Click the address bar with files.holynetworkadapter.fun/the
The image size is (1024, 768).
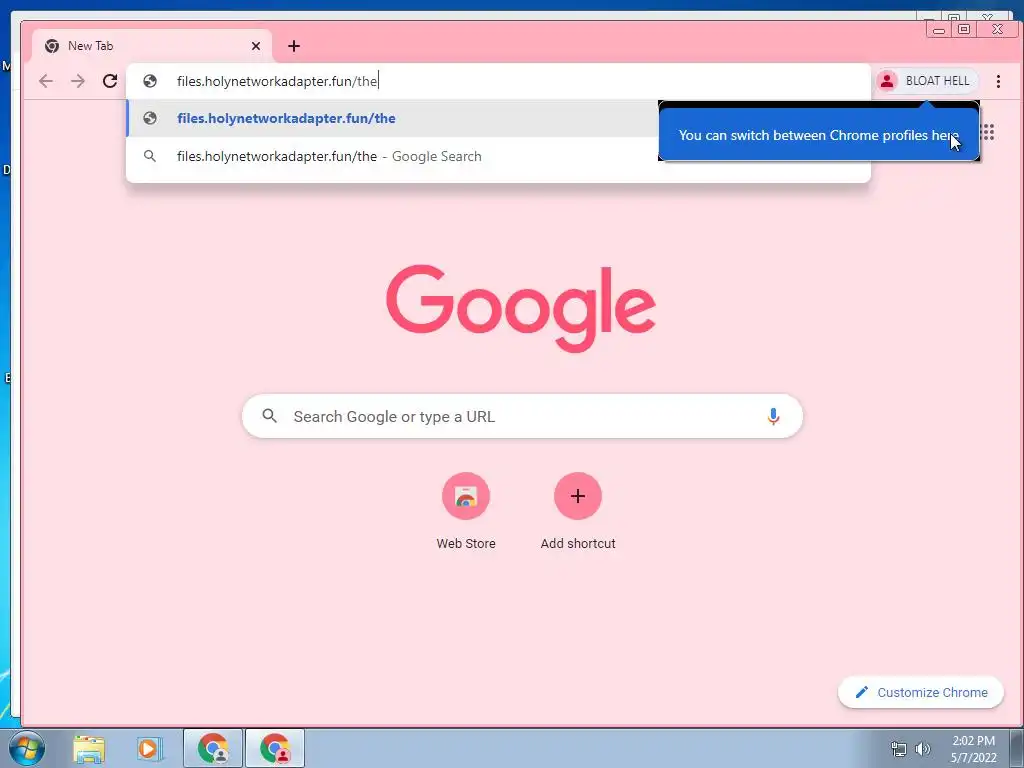[498, 81]
